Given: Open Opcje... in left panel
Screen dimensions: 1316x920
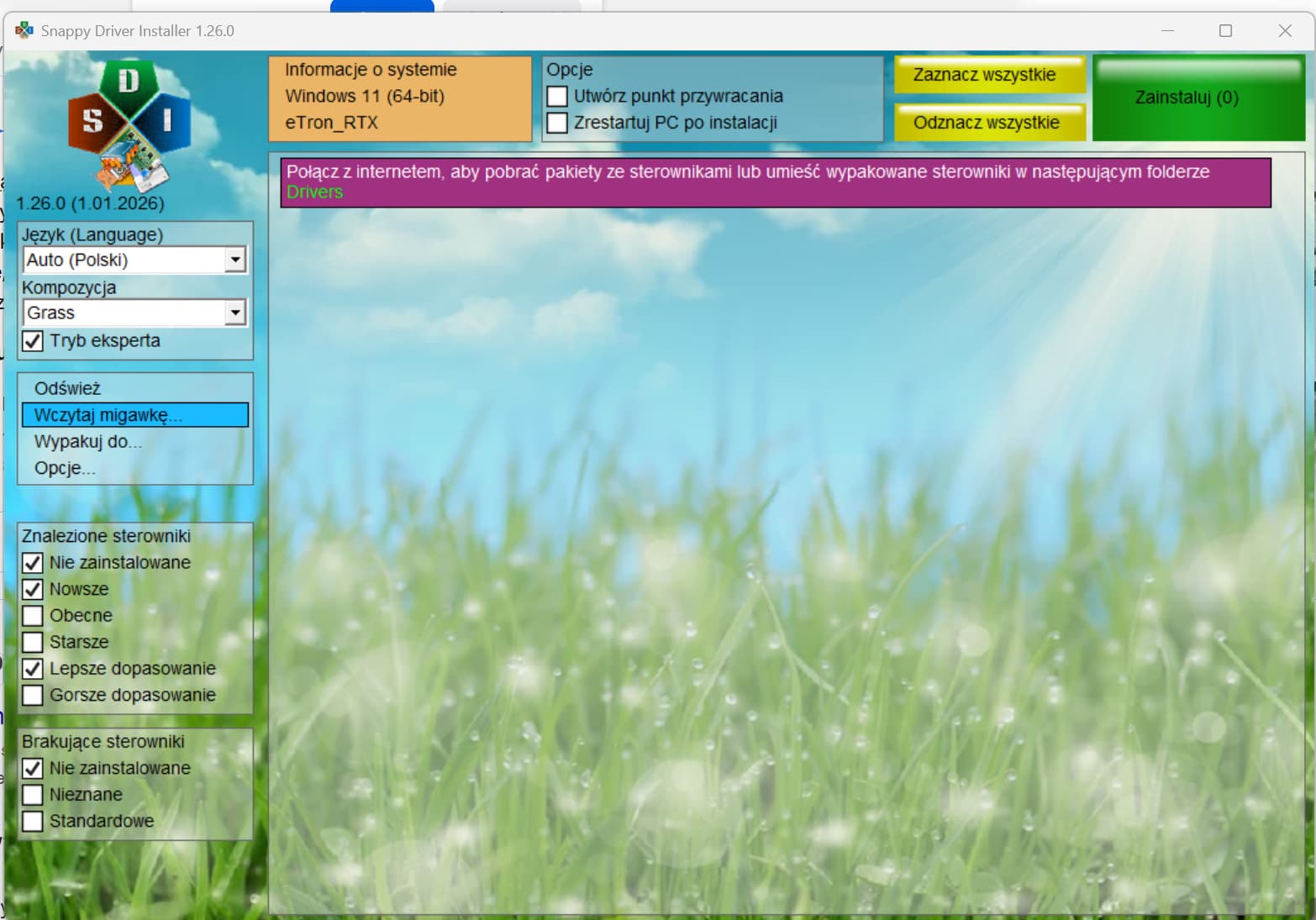Looking at the screenshot, I should 65,469.
